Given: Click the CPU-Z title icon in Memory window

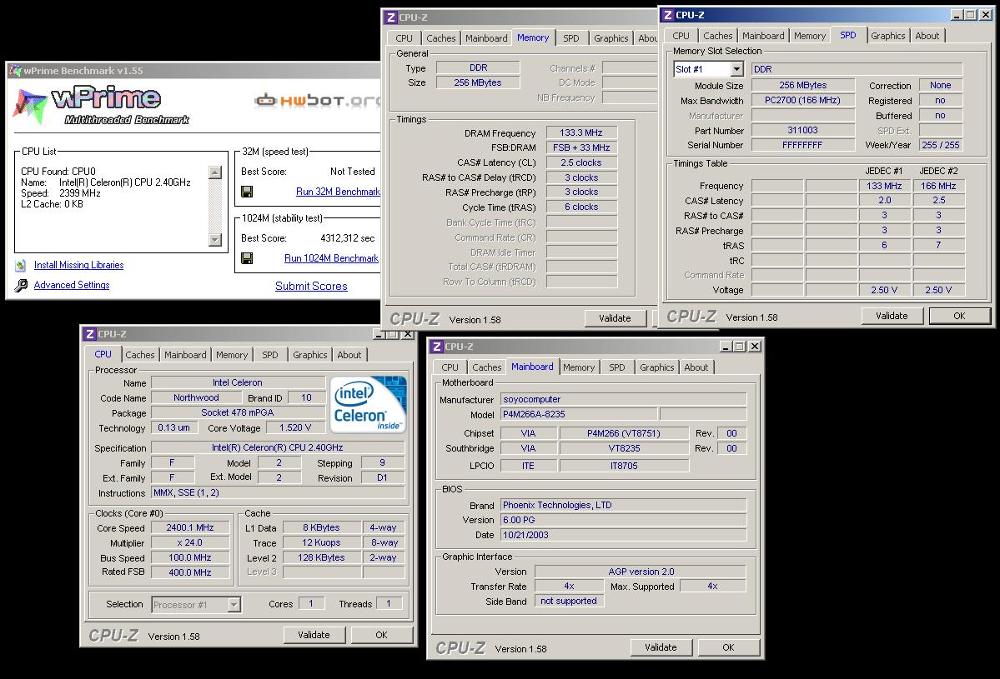Looking at the screenshot, I should pos(391,17).
